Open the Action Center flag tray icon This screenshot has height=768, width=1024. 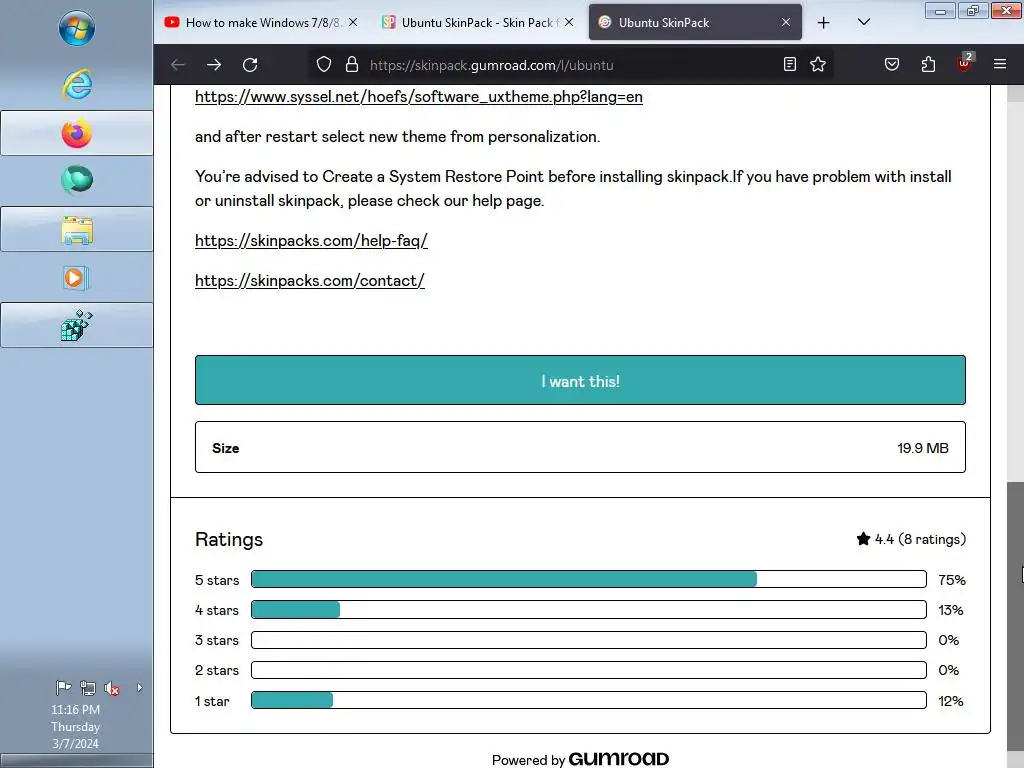63,688
